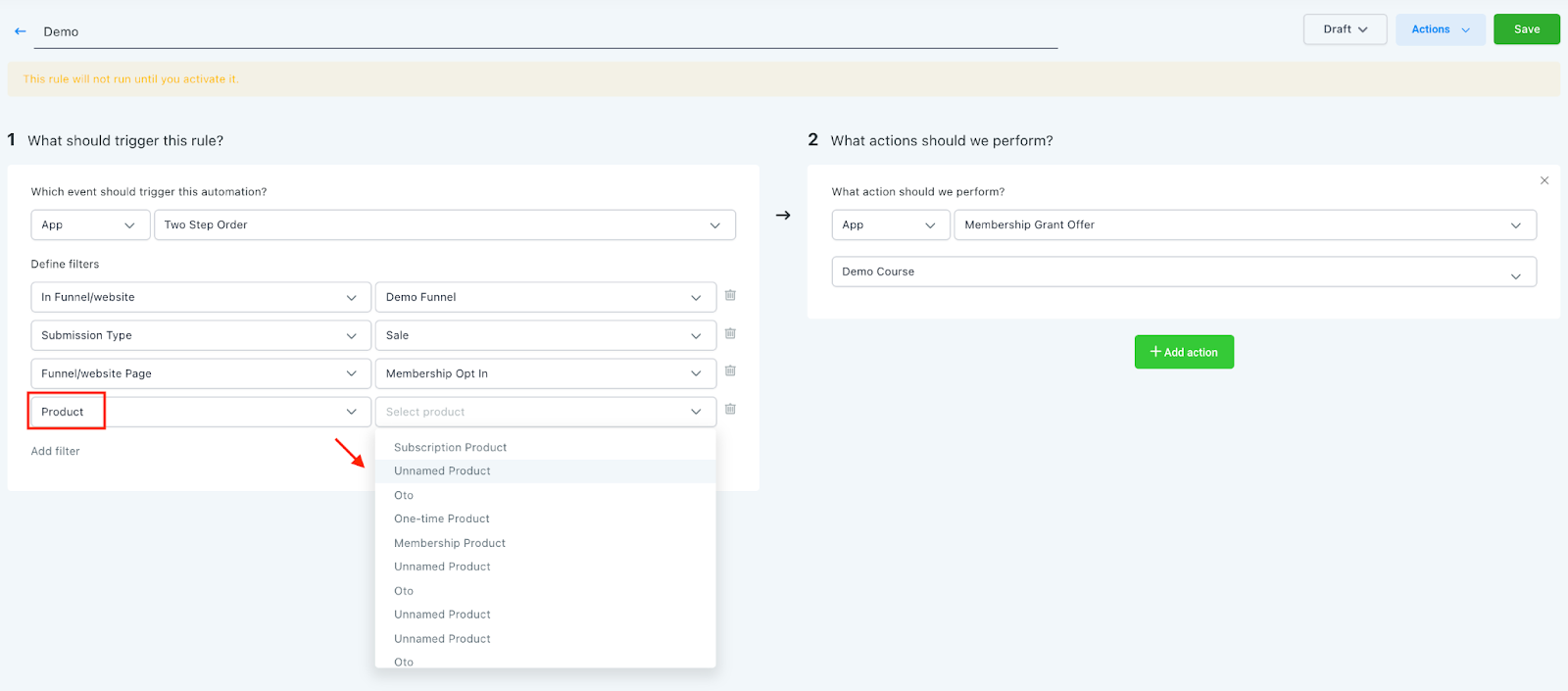Image resolution: width=1568 pixels, height=691 pixels.
Task: Click the green Save button
Action: [x=1526, y=29]
